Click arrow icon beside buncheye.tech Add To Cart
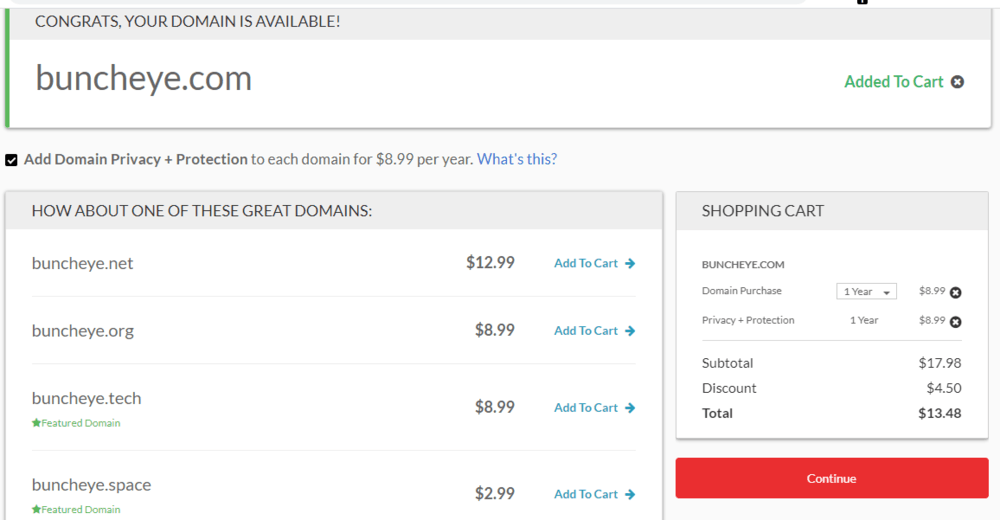Screen dimensions: 1000x520 pyautogui.click(x=630, y=408)
